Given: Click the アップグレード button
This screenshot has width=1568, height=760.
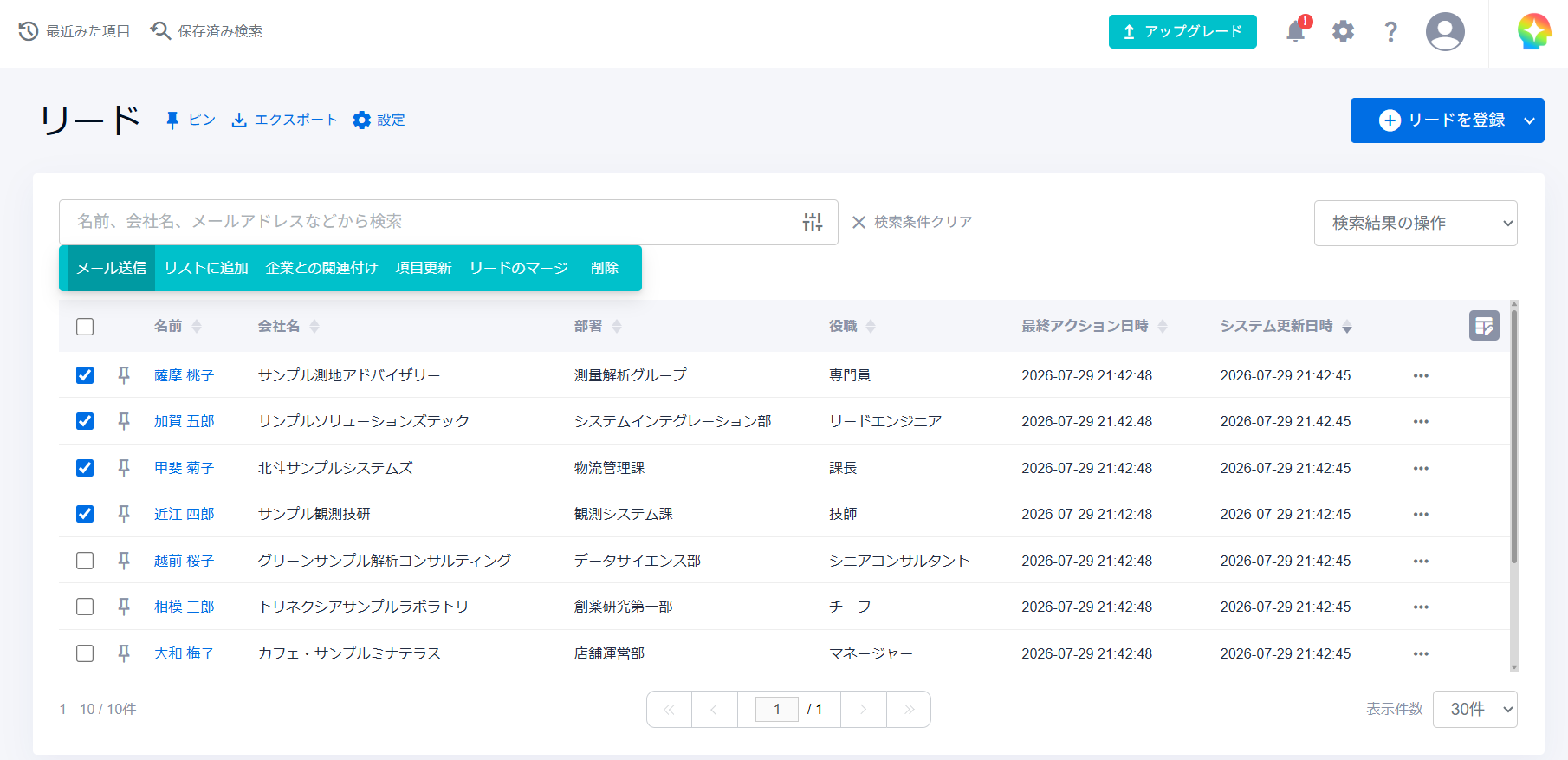Looking at the screenshot, I should [1182, 32].
